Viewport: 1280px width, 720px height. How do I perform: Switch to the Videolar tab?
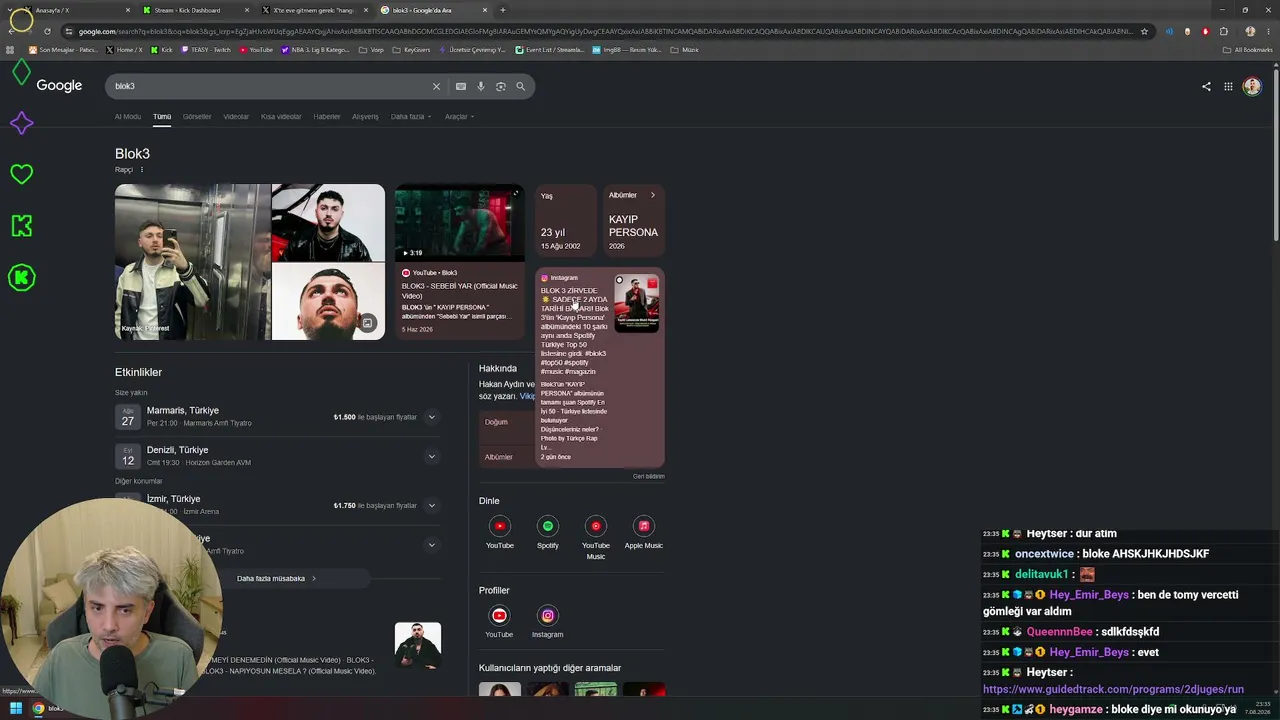(x=236, y=117)
